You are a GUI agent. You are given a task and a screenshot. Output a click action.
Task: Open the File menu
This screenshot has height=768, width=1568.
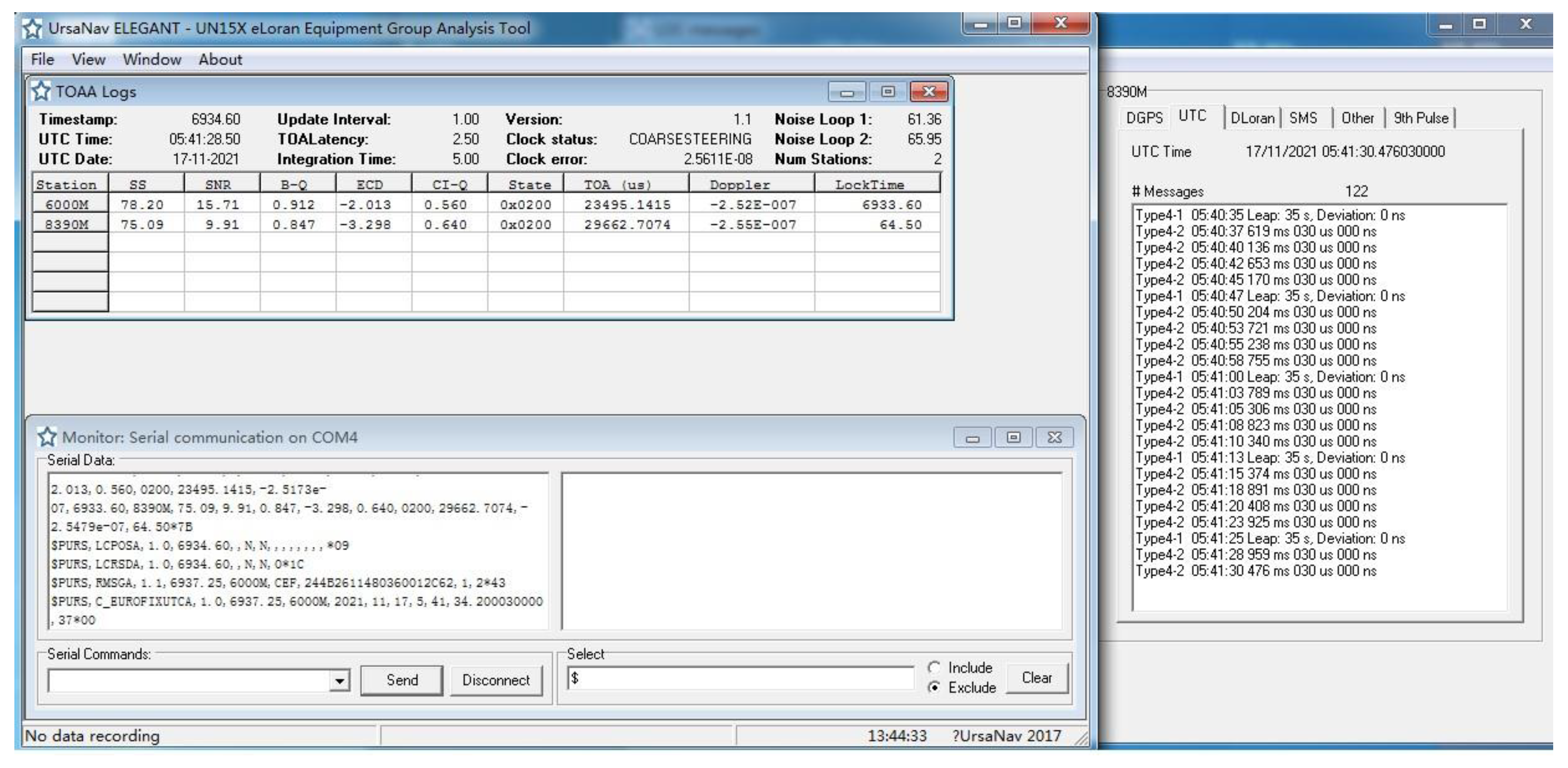pos(42,60)
